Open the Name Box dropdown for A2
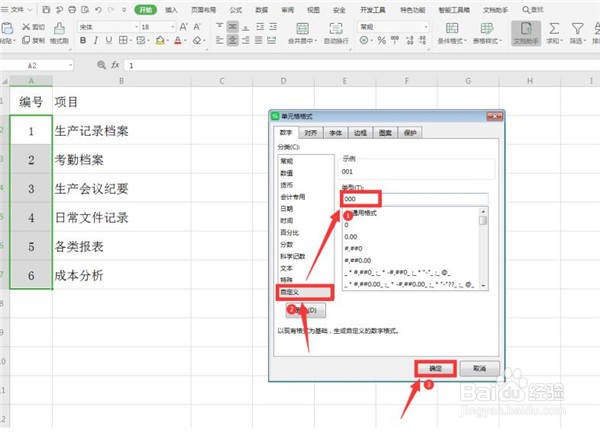Screen dimensions: 600x432 pyautogui.click(x=70, y=65)
